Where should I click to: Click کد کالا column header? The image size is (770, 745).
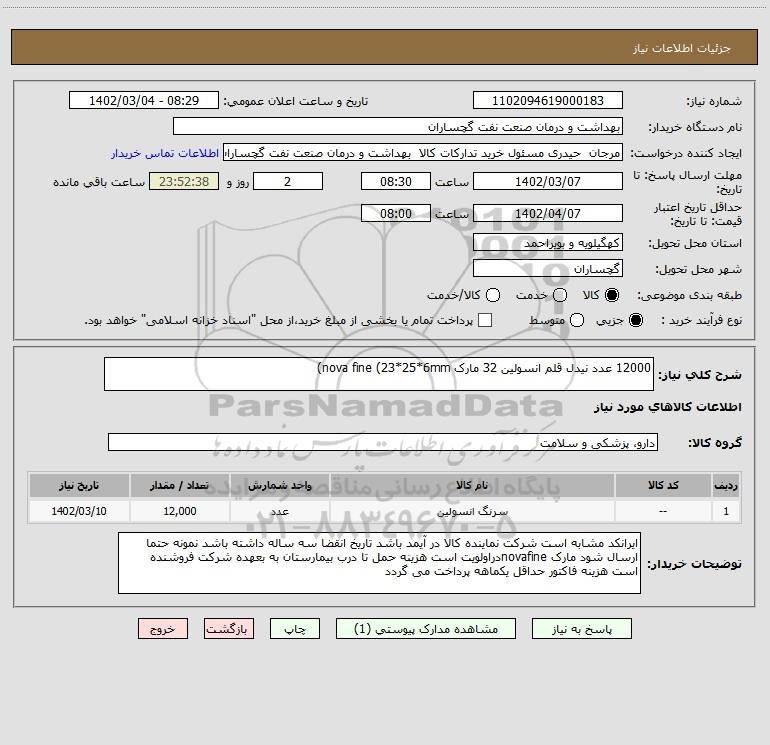point(663,485)
